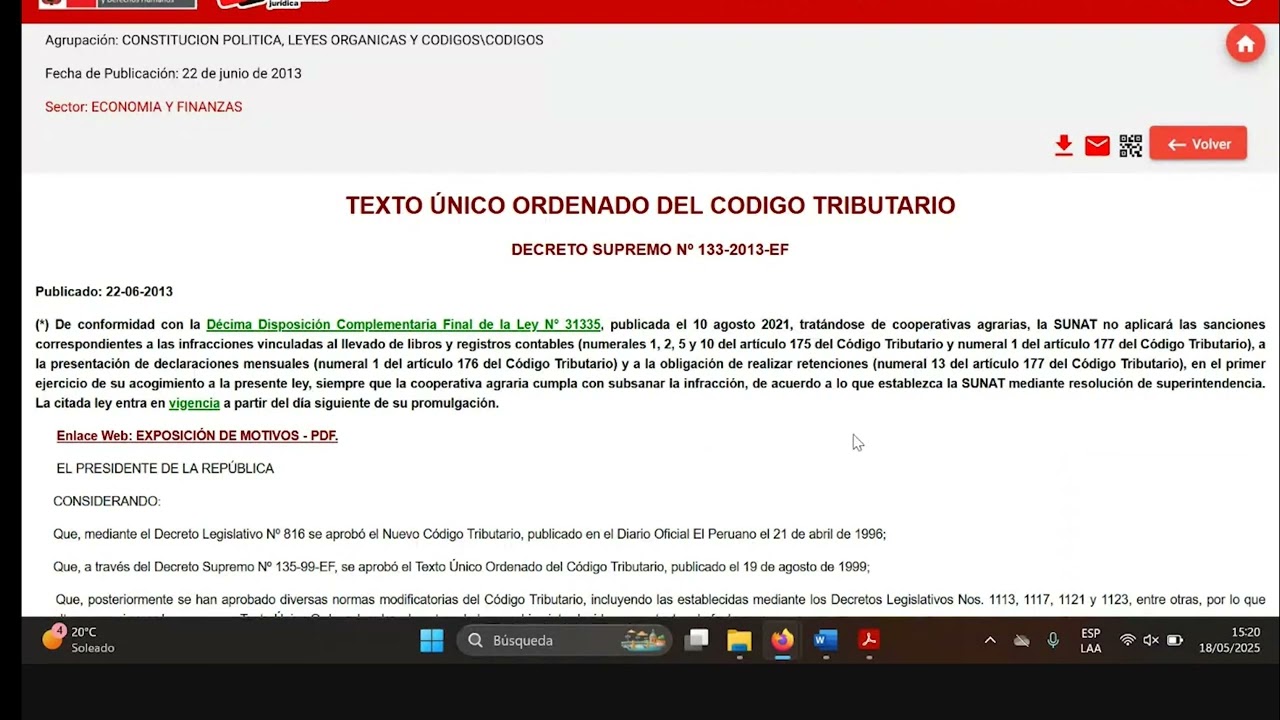Open Microsoft Word from the taskbar

pyautogui.click(x=826, y=640)
